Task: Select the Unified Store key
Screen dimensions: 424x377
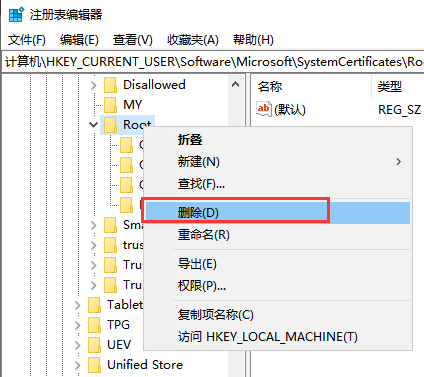Action: (x=145, y=365)
